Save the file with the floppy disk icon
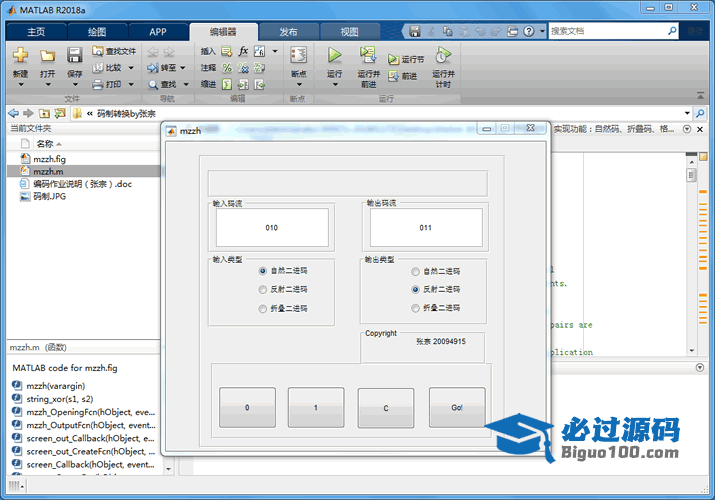 pyautogui.click(x=74, y=56)
